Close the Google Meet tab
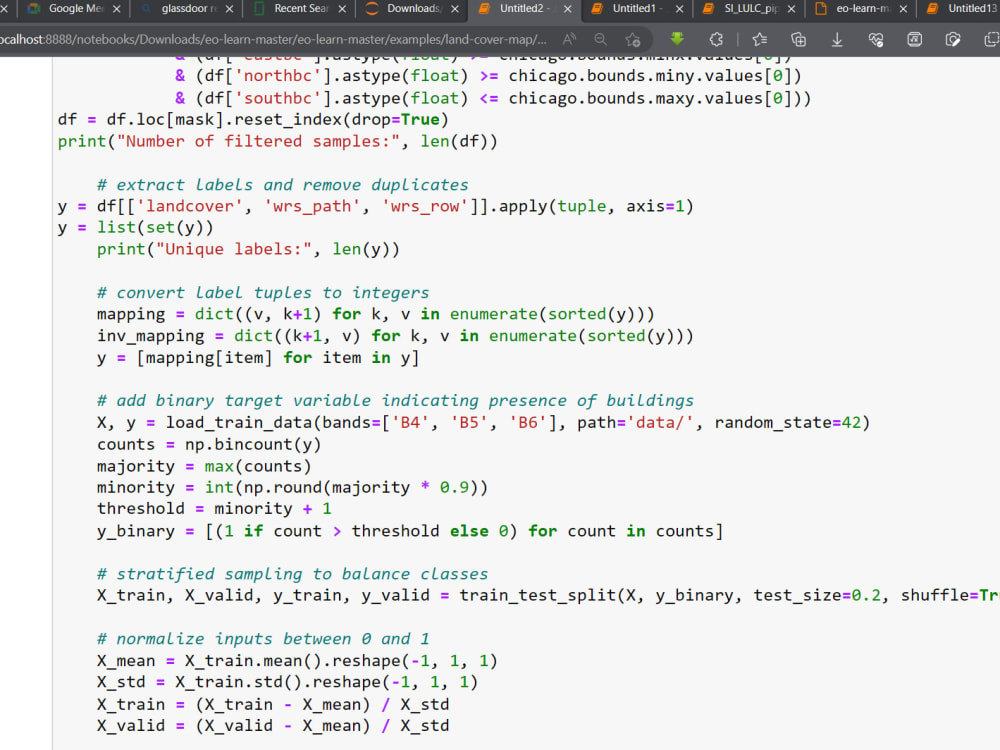 click(116, 9)
